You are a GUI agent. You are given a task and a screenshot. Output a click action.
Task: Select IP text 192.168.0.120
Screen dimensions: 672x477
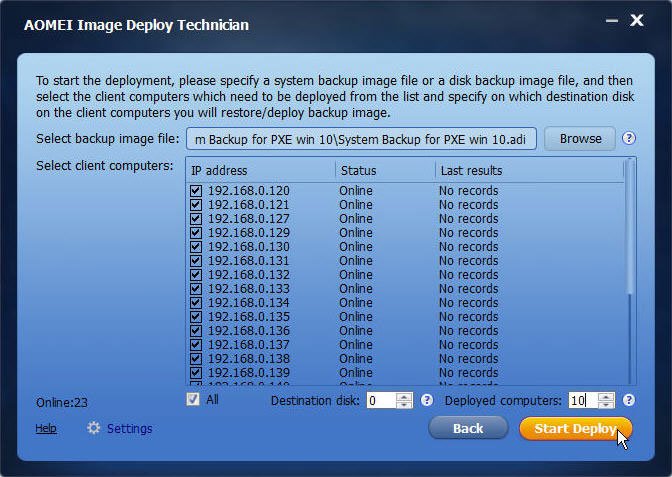coord(249,191)
